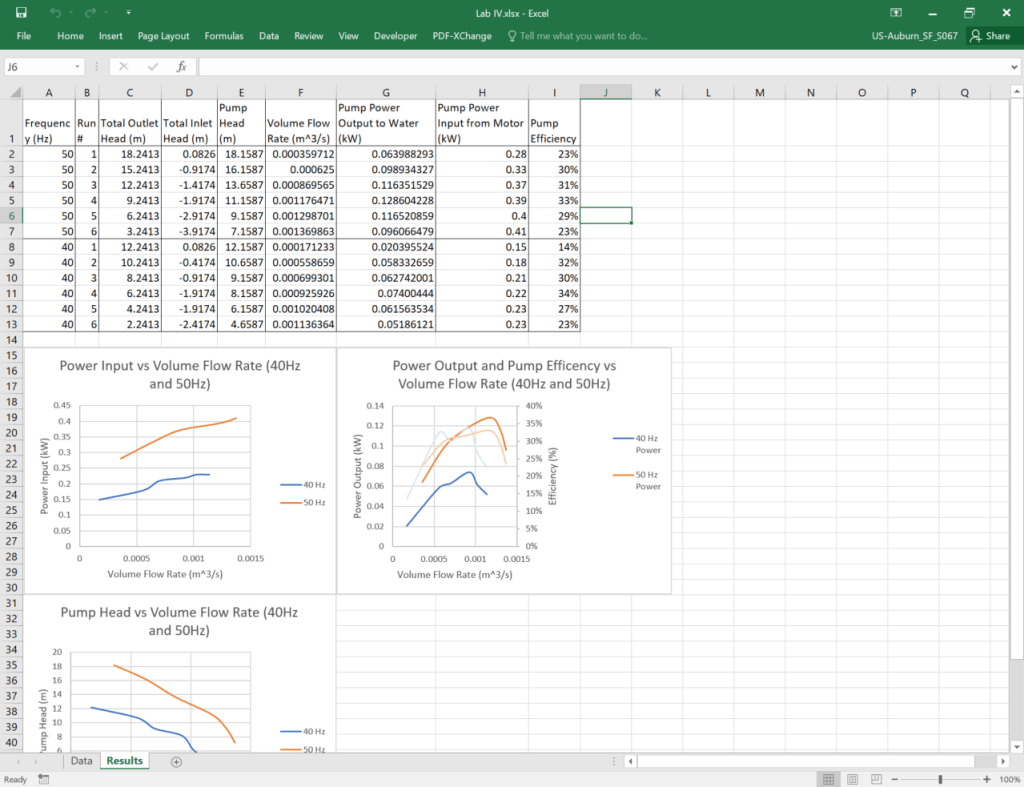This screenshot has height=787, width=1024.
Task: Add a new sheet with plus icon
Action: click(x=176, y=761)
